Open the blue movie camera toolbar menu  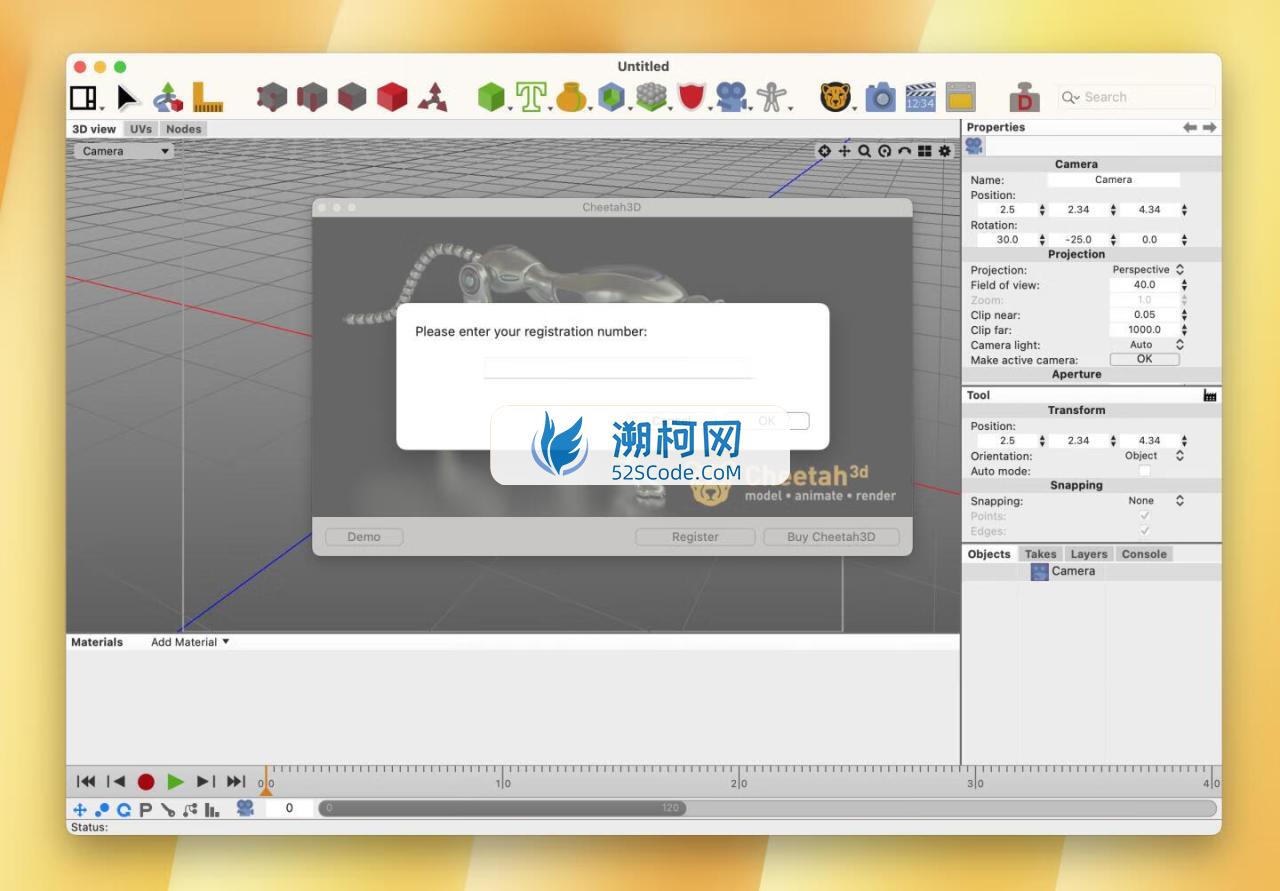tap(732, 97)
